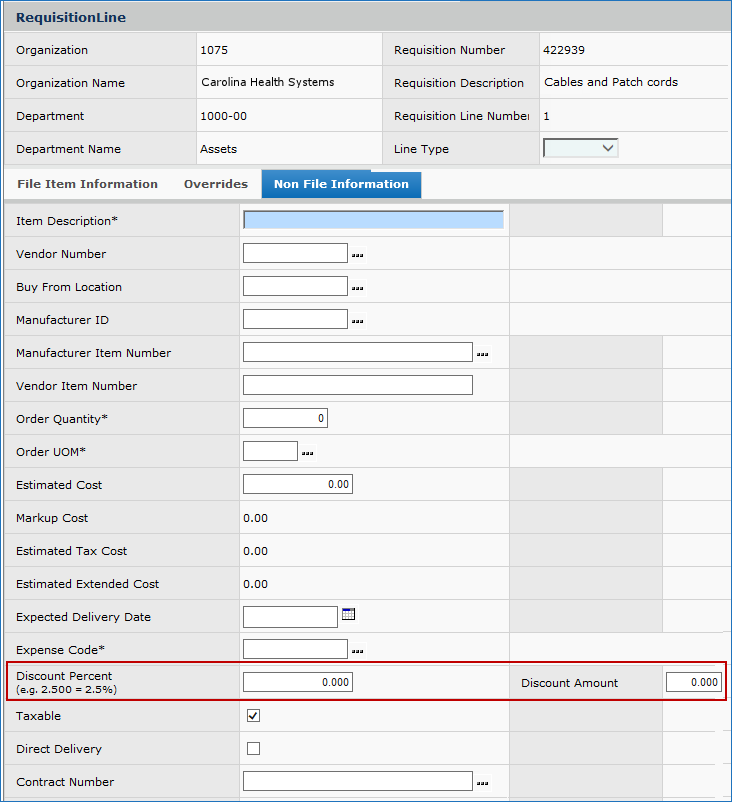The width and height of the screenshot is (732, 802).
Task: Open Contract Number lookup ellipsis
Action: tap(482, 783)
